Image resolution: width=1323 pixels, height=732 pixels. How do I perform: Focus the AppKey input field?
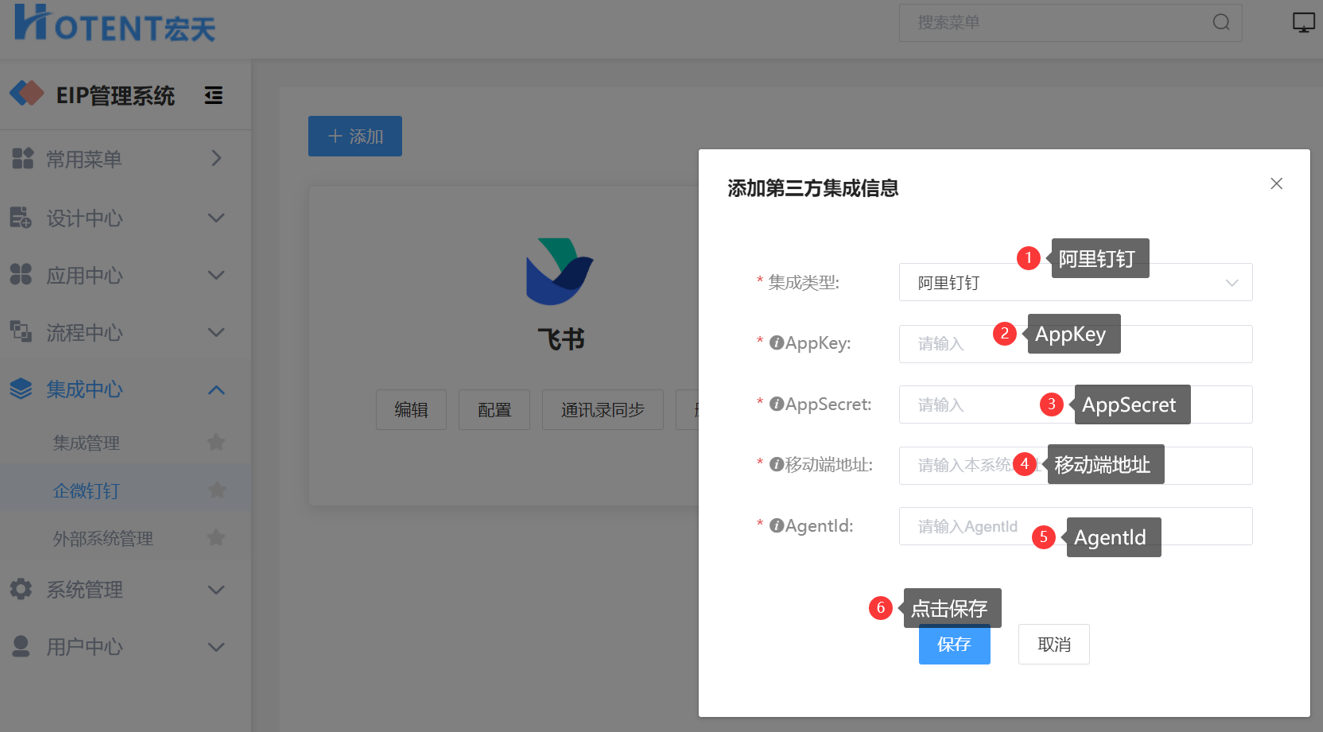pos(1075,343)
